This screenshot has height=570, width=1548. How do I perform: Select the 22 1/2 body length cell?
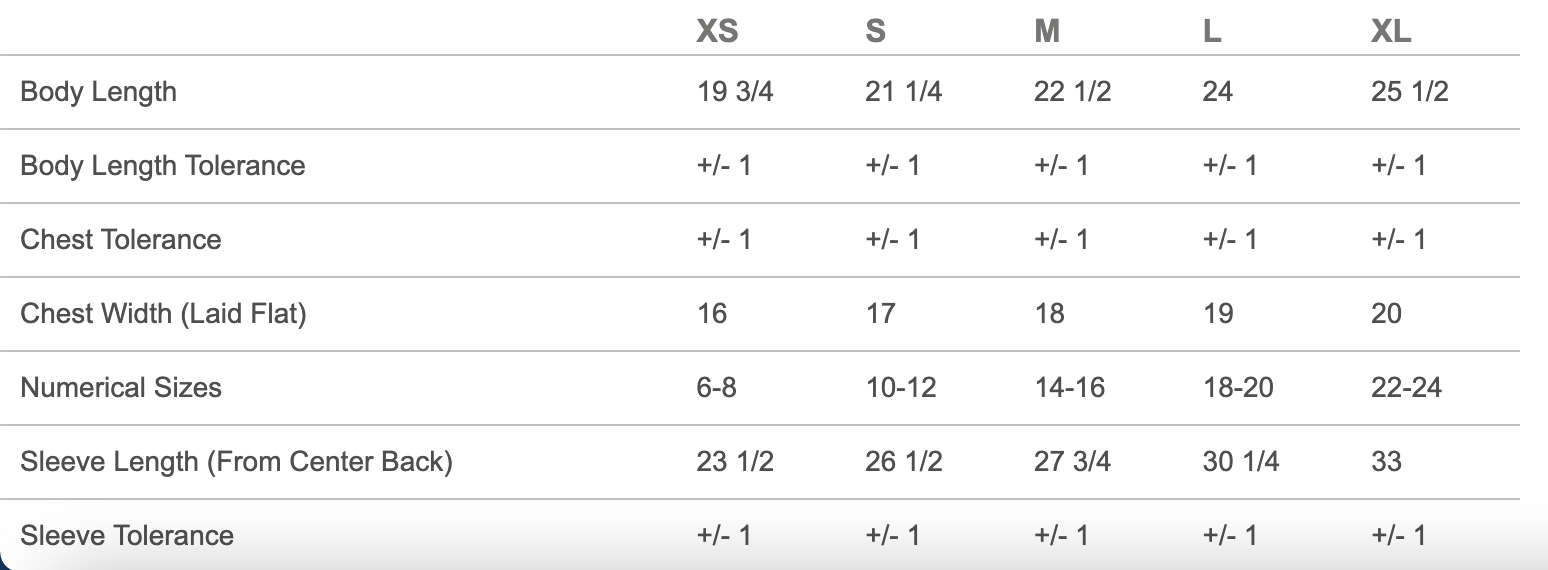coord(1072,92)
